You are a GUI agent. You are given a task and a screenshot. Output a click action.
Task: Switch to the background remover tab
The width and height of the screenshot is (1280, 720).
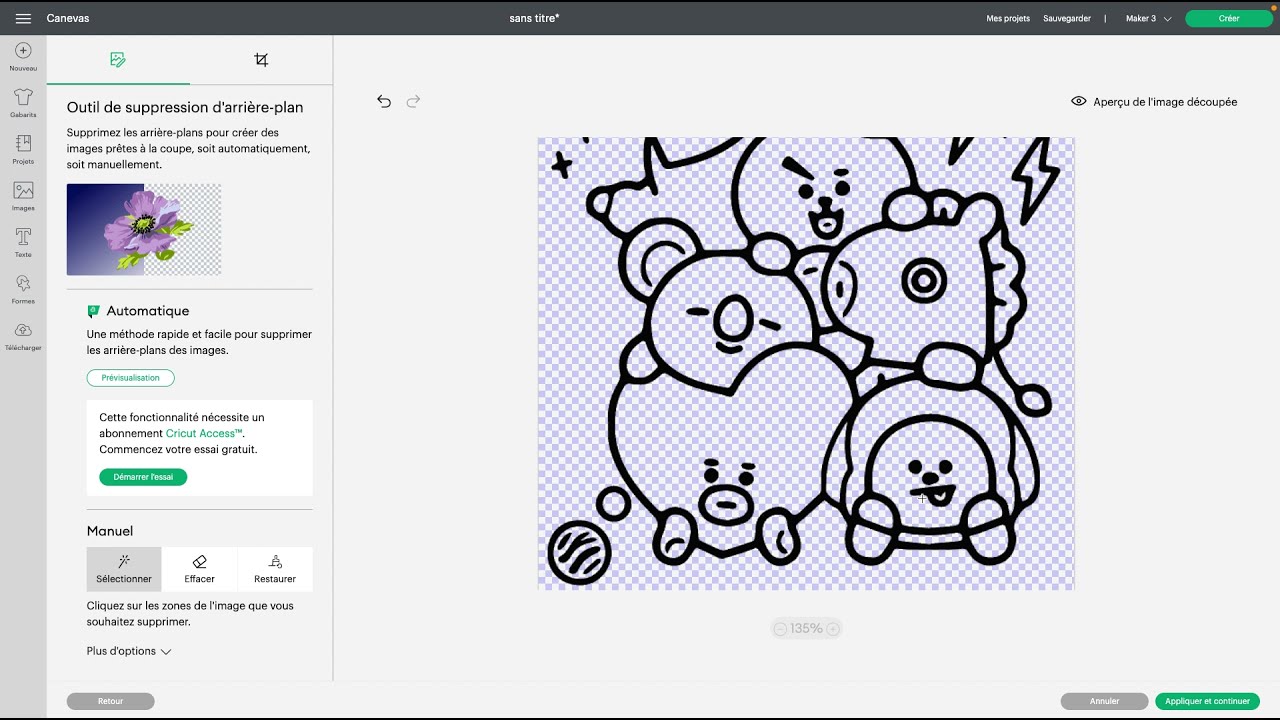click(x=118, y=60)
